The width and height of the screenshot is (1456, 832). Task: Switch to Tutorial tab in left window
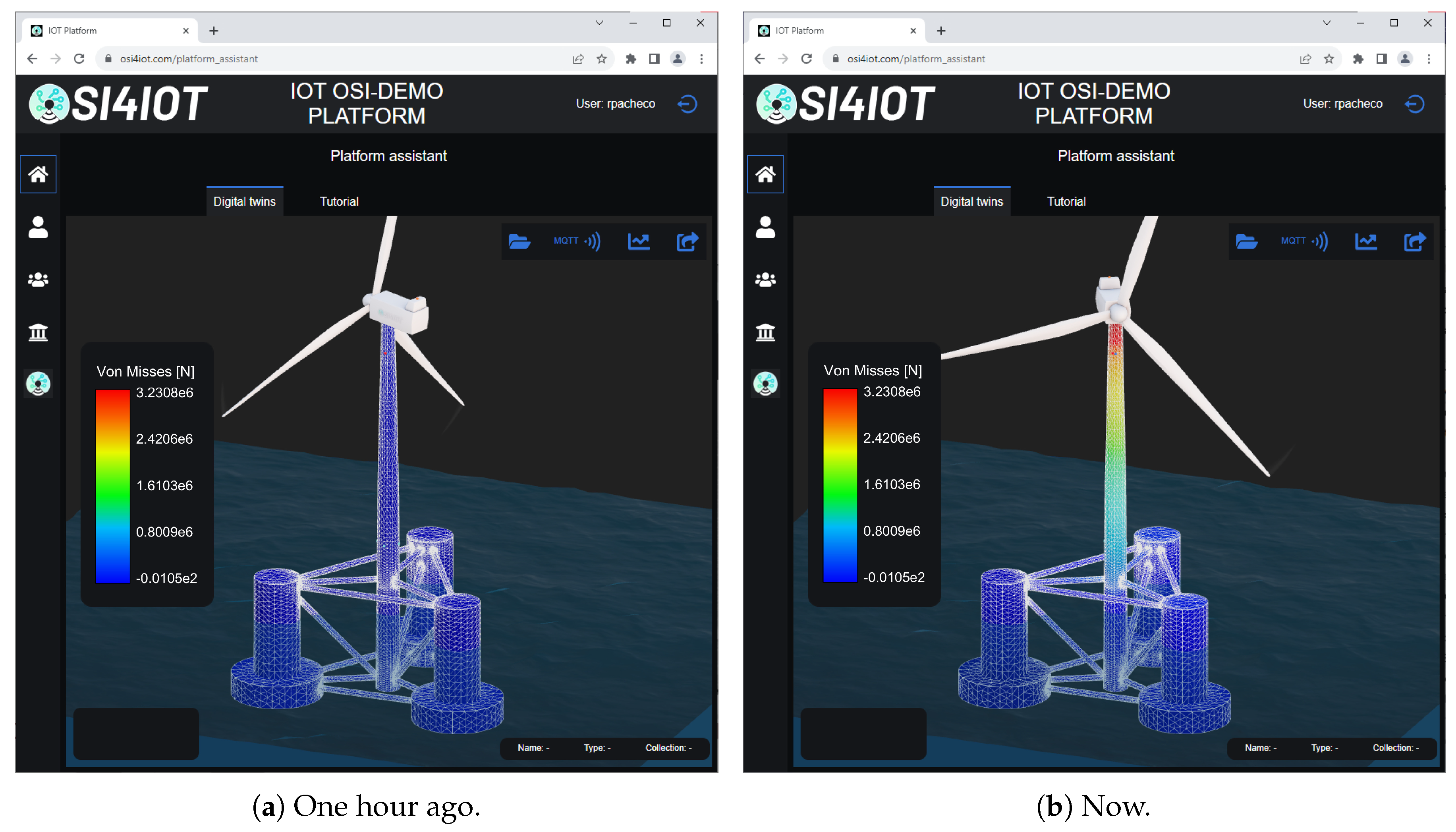[x=339, y=202]
